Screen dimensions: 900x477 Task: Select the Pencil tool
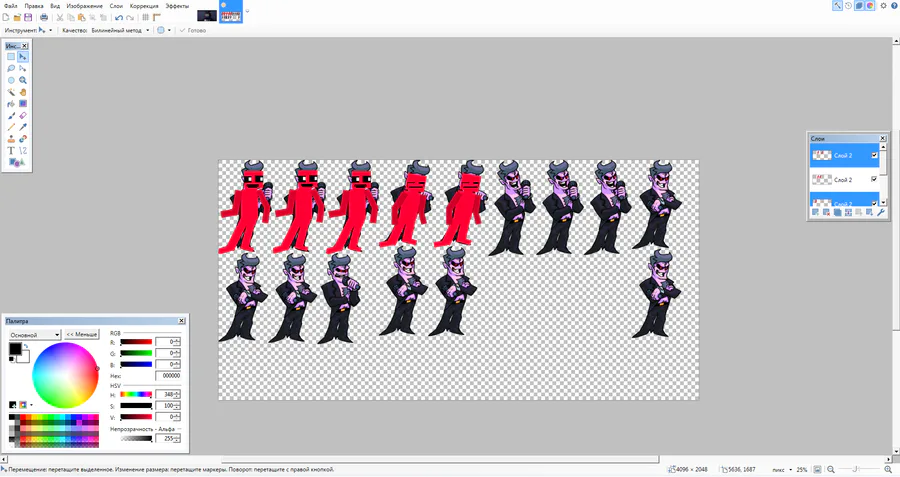pyautogui.click(x=11, y=127)
